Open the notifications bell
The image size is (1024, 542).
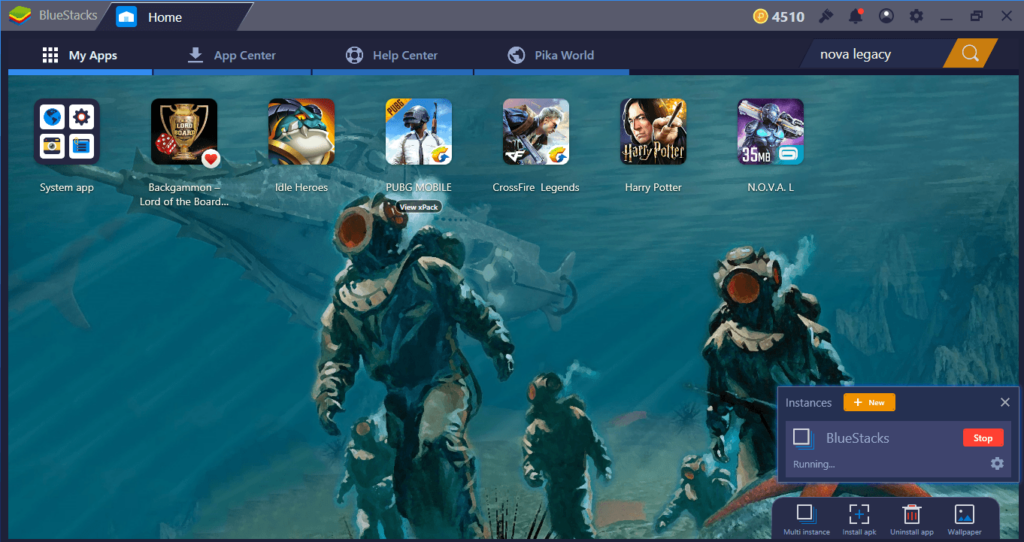856,16
